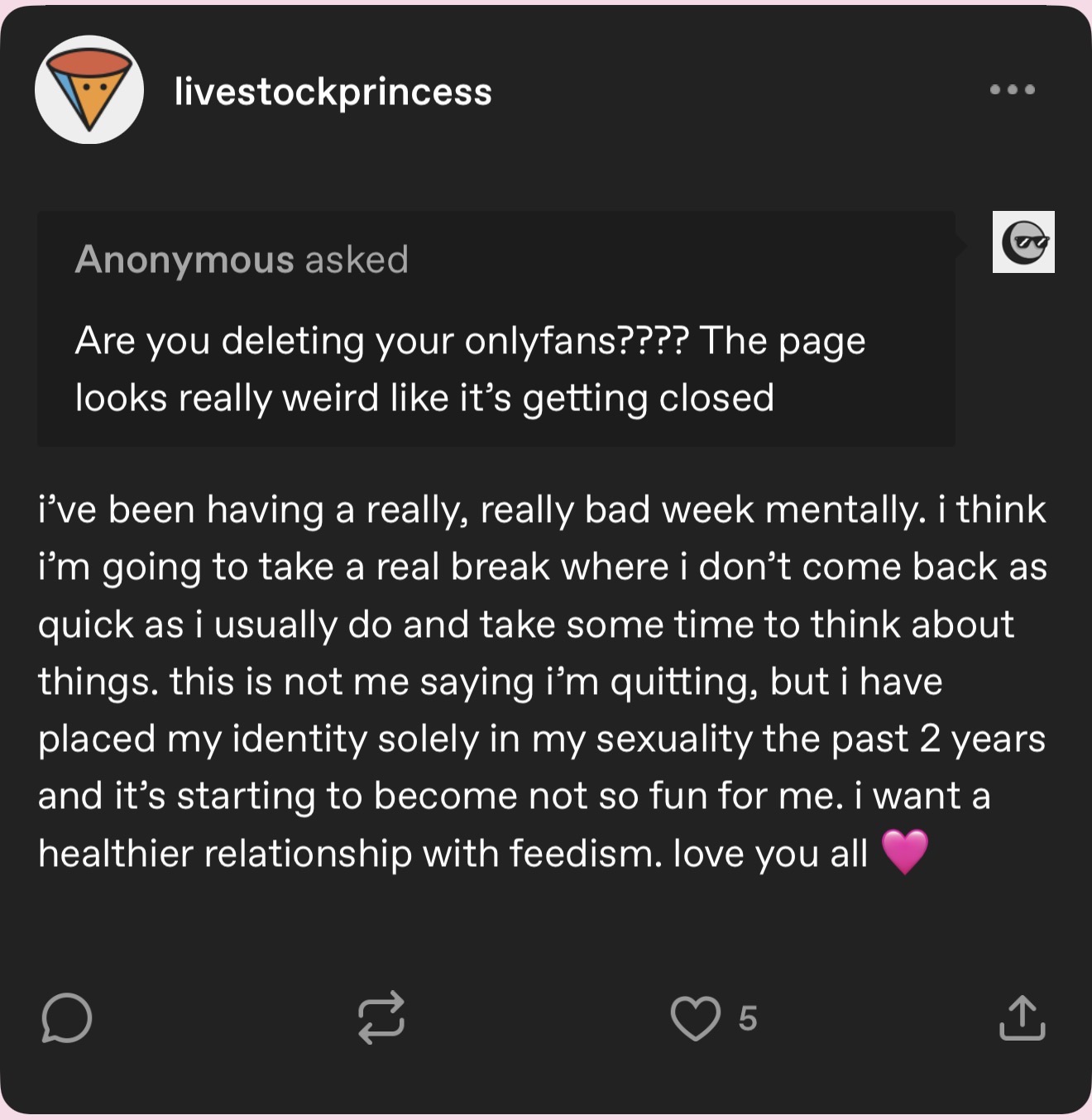Click the answer's first line about bad week
The width and height of the screenshot is (1092, 1120).
542,510
